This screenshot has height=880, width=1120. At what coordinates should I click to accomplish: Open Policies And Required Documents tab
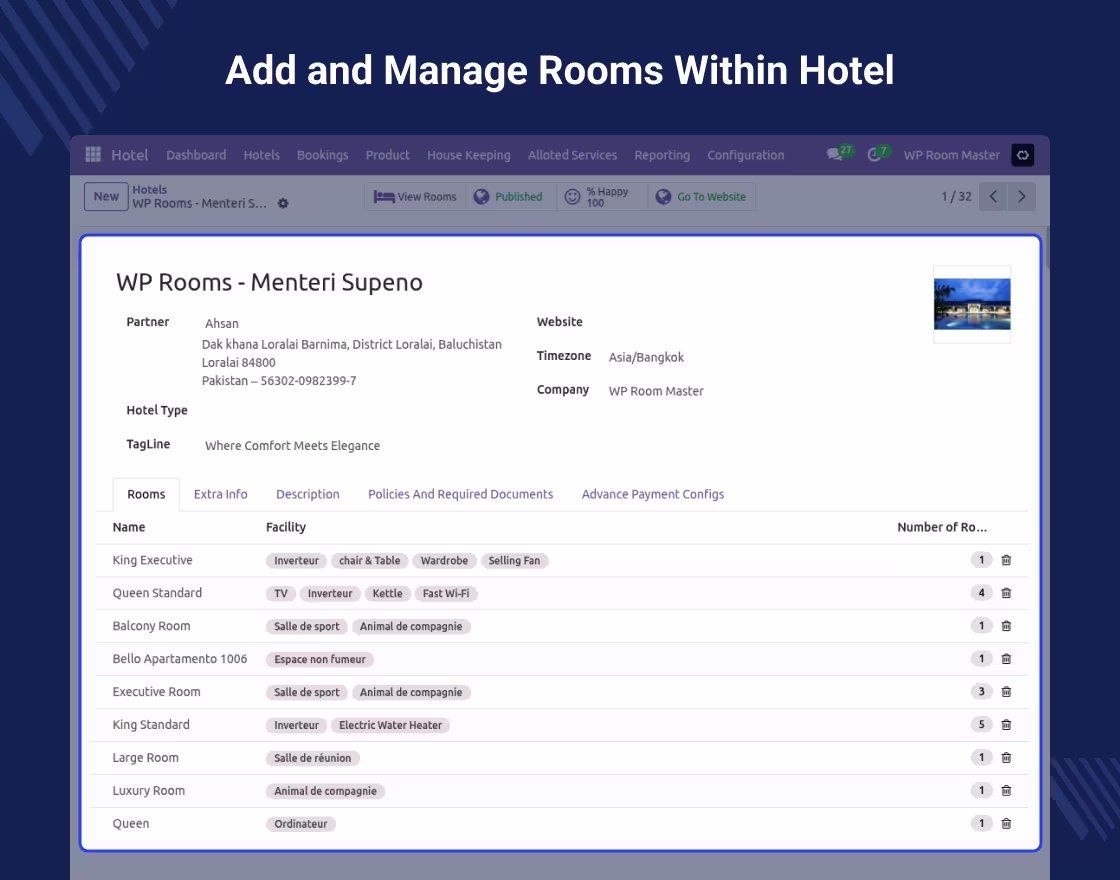click(x=461, y=494)
